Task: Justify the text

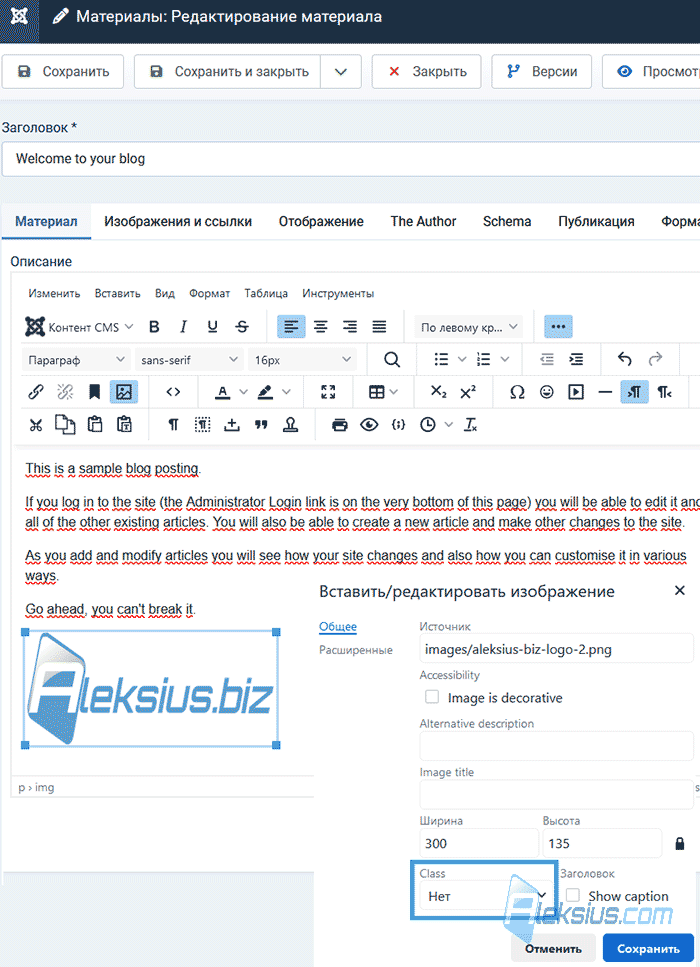Action: [379, 327]
